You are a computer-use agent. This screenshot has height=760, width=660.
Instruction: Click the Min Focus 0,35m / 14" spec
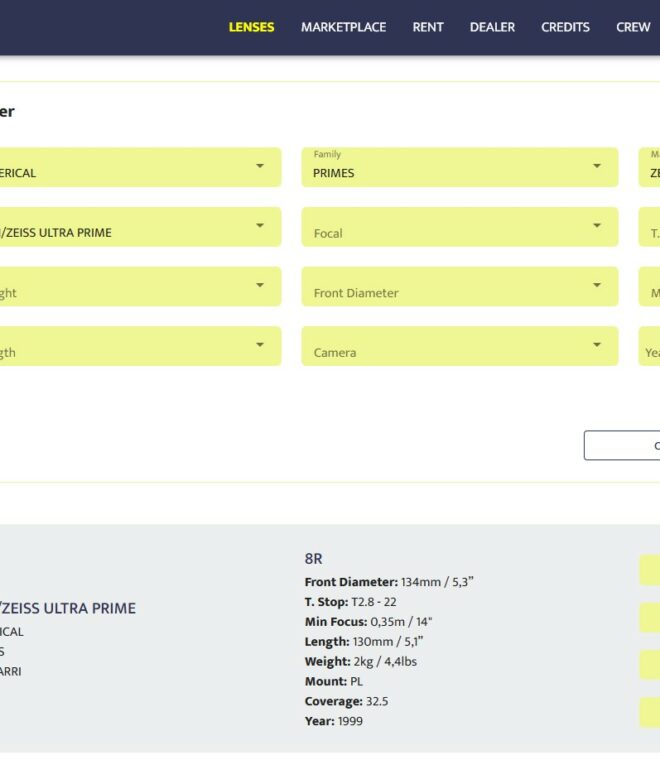(368, 622)
